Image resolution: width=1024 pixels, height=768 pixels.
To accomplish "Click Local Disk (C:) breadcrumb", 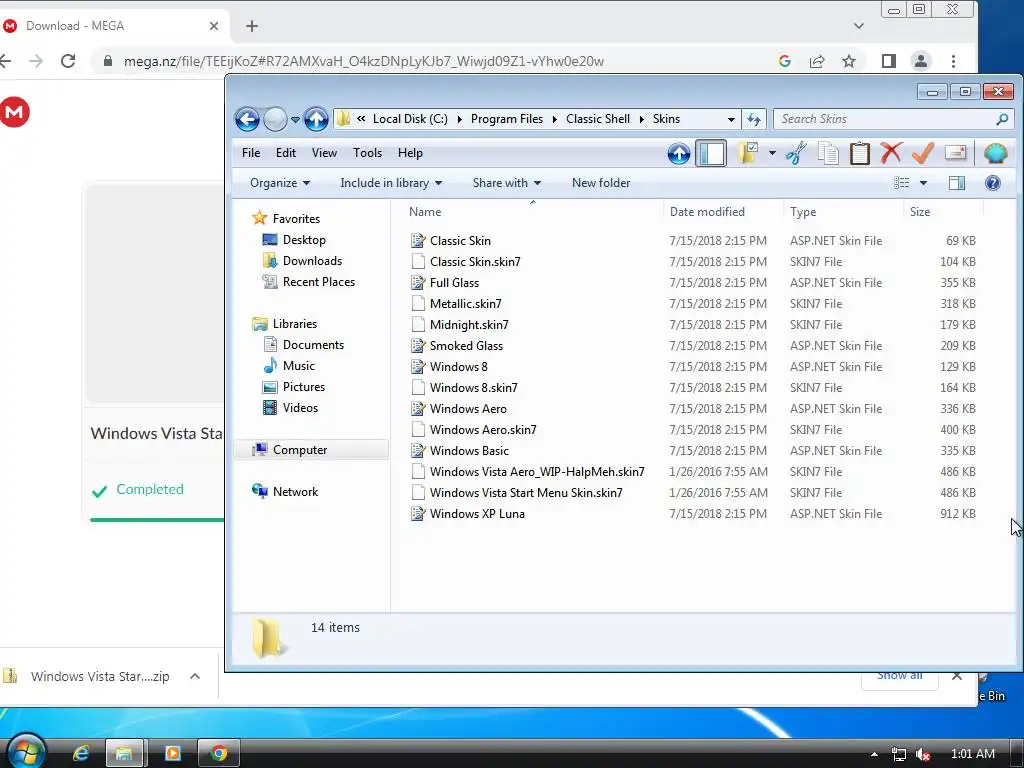I will (x=410, y=119).
